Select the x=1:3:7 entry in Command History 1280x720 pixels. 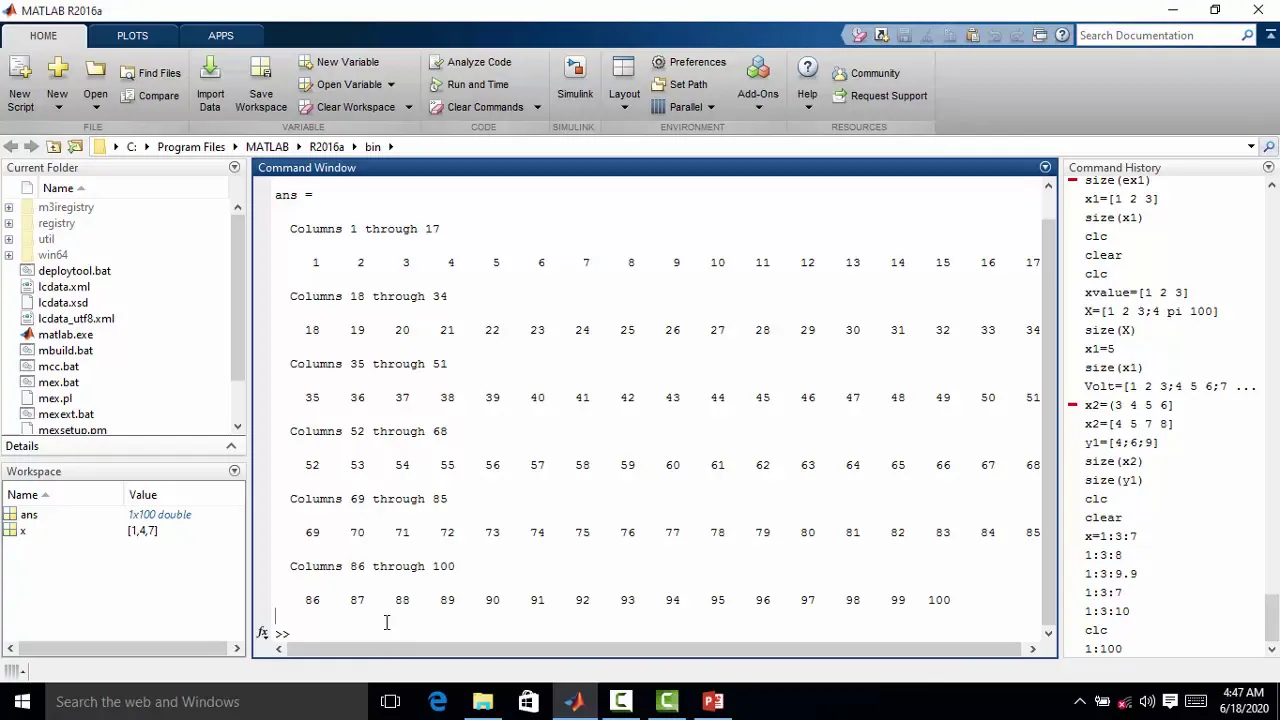tap(1110, 537)
